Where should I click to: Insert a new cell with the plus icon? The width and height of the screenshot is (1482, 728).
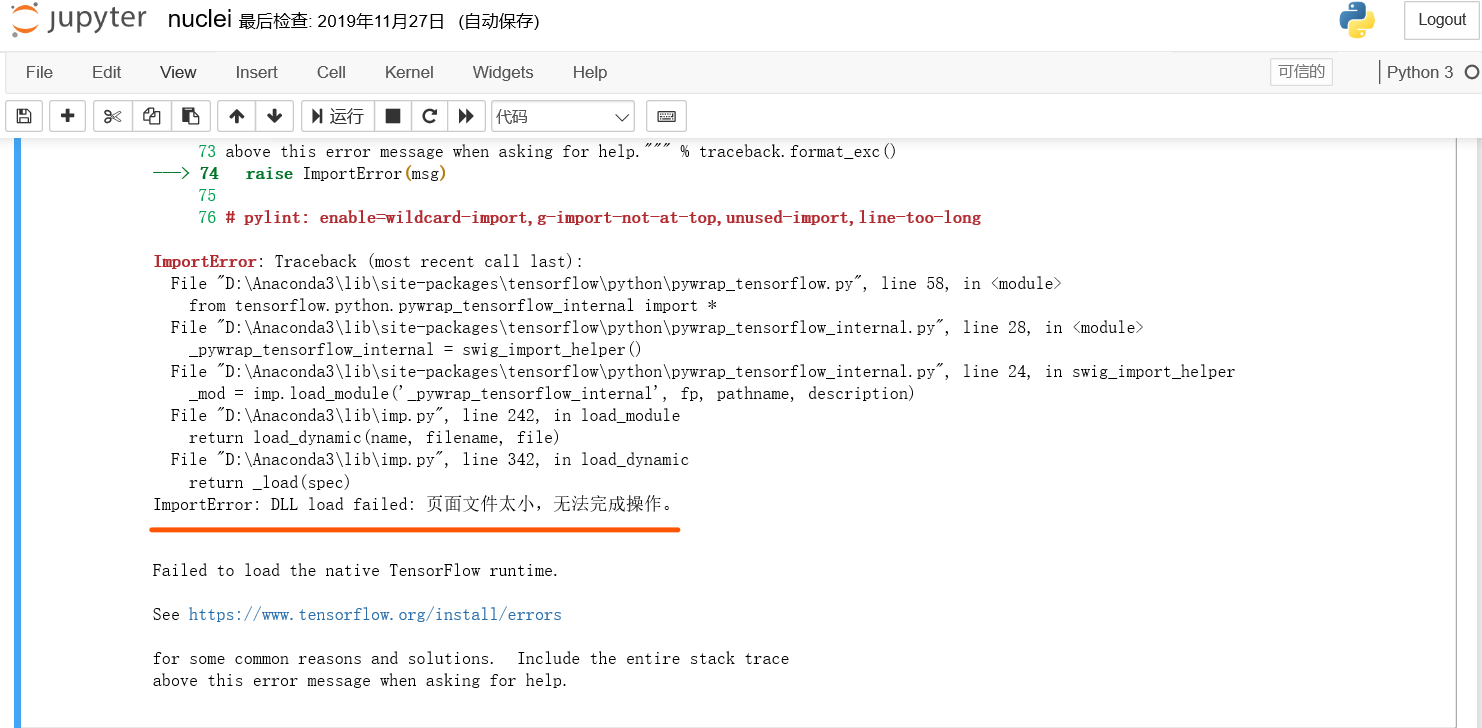67,116
